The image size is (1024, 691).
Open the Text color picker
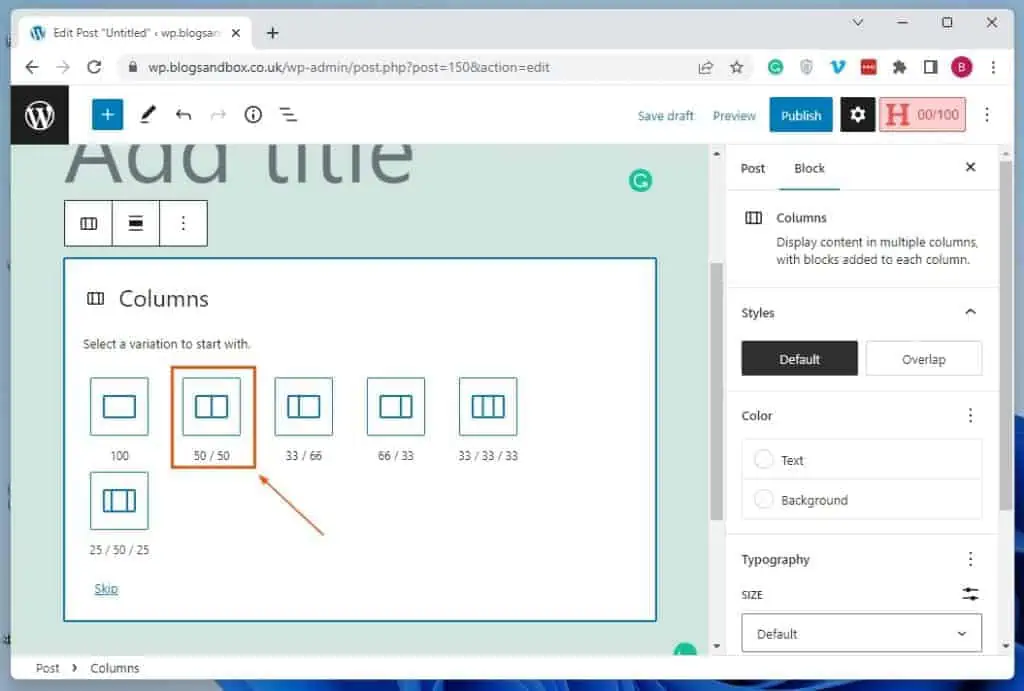coord(790,459)
